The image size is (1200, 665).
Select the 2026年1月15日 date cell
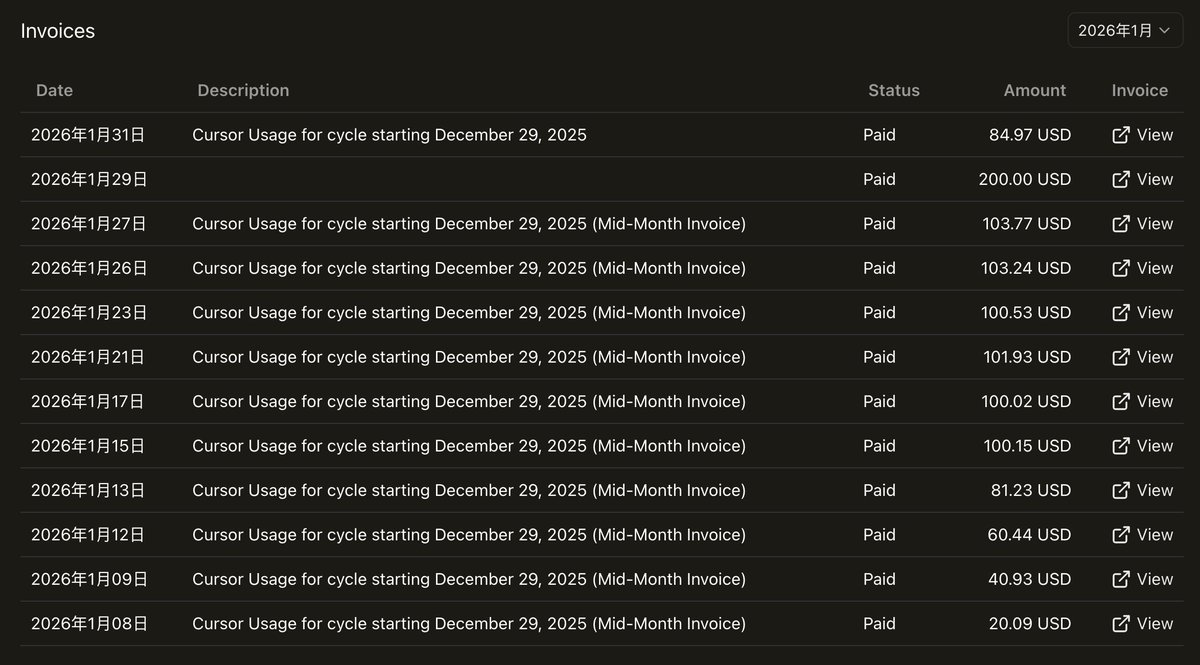click(x=88, y=446)
